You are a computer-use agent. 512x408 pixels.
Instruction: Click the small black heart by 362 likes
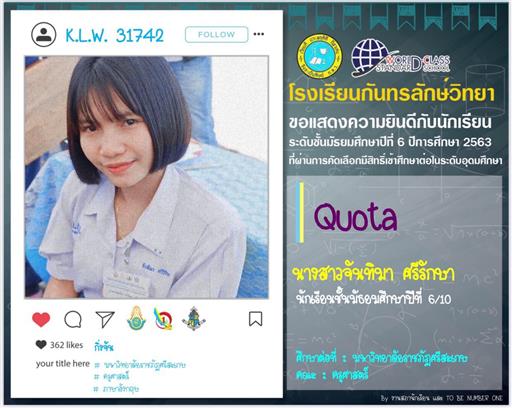[x=41, y=344]
